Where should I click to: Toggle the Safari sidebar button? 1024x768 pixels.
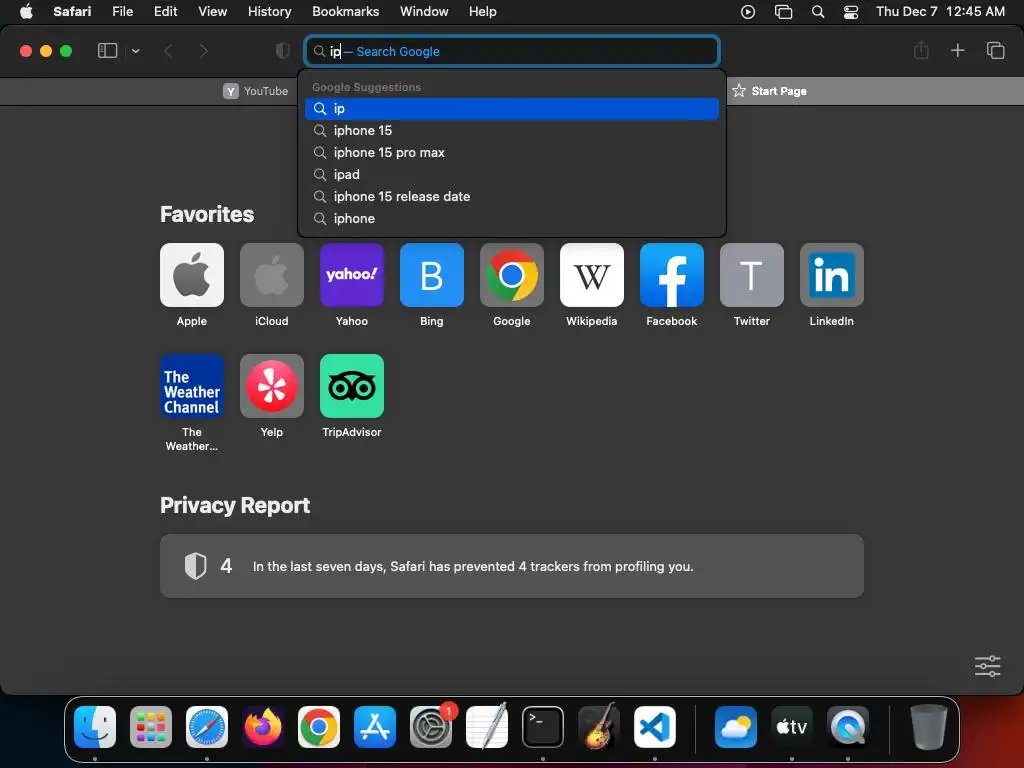pyautogui.click(x=107, y=51)
